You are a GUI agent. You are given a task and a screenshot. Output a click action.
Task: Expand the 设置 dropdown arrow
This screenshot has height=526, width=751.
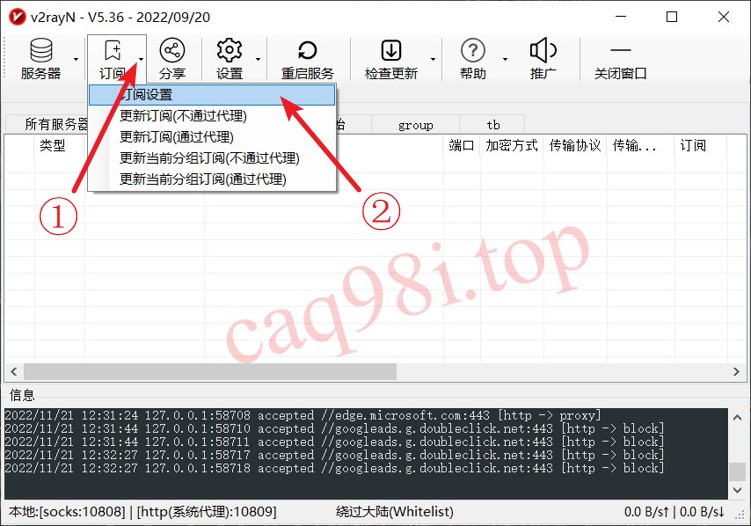point(258,59)
